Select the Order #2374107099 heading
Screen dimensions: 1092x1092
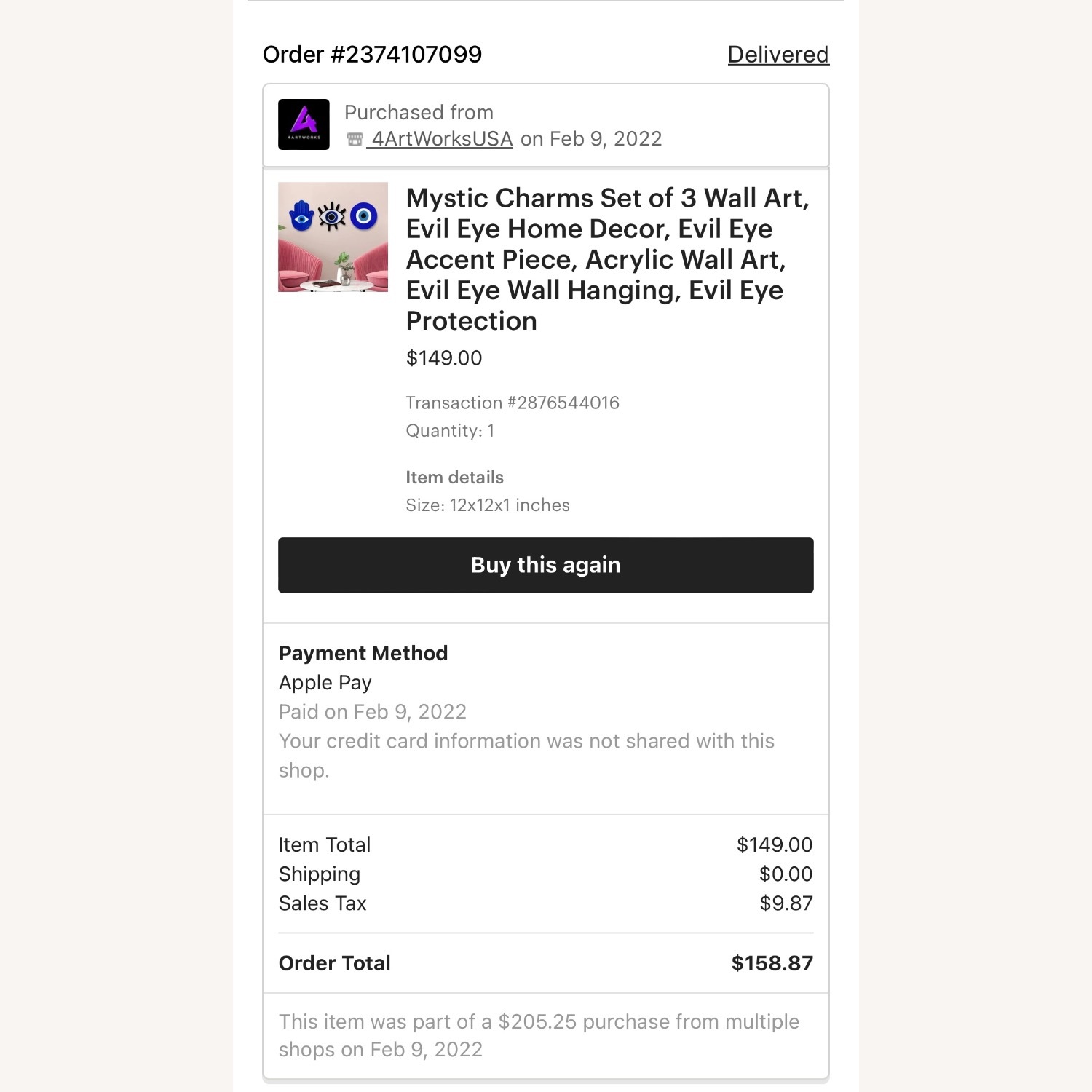point(372,55)
